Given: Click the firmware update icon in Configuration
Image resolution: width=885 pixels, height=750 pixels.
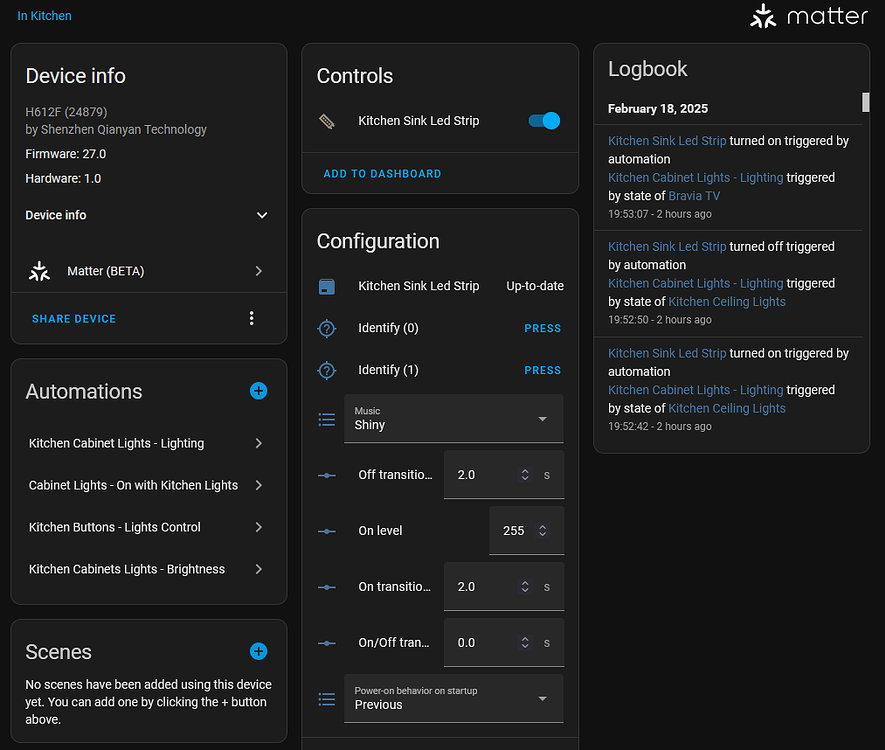Looking at the screenshot, I should click(327, 287).
